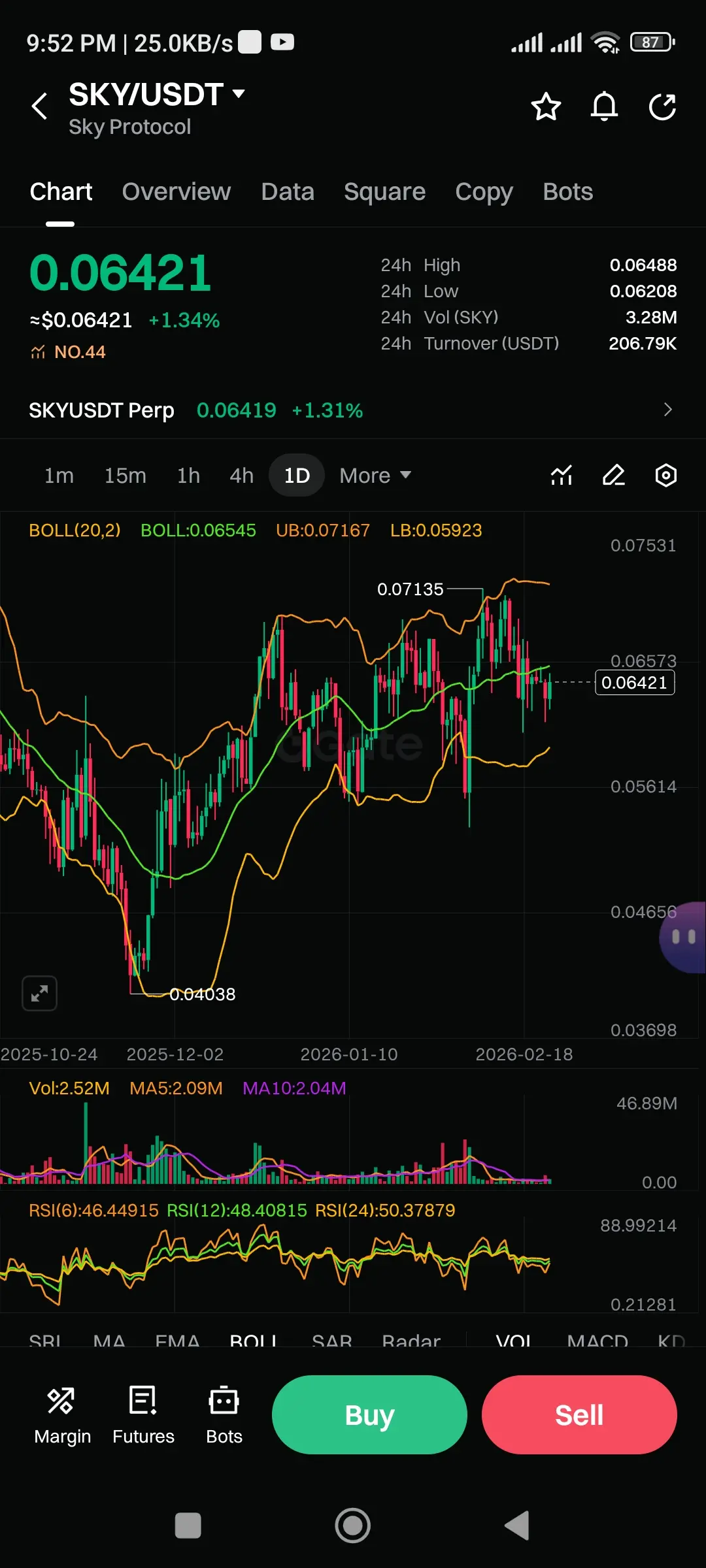Open the Square tab
Image resolution: width=706 pixels, height=1568 pixels.
tap(385, 192)
